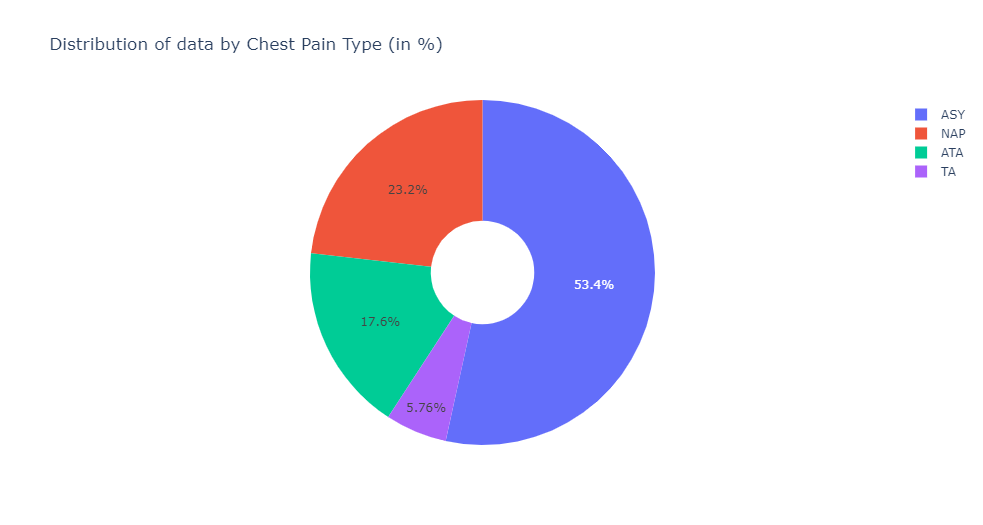Click the 23.2% percentage label
The width and height of the screenshot is (983, 525).
point(408,189)
